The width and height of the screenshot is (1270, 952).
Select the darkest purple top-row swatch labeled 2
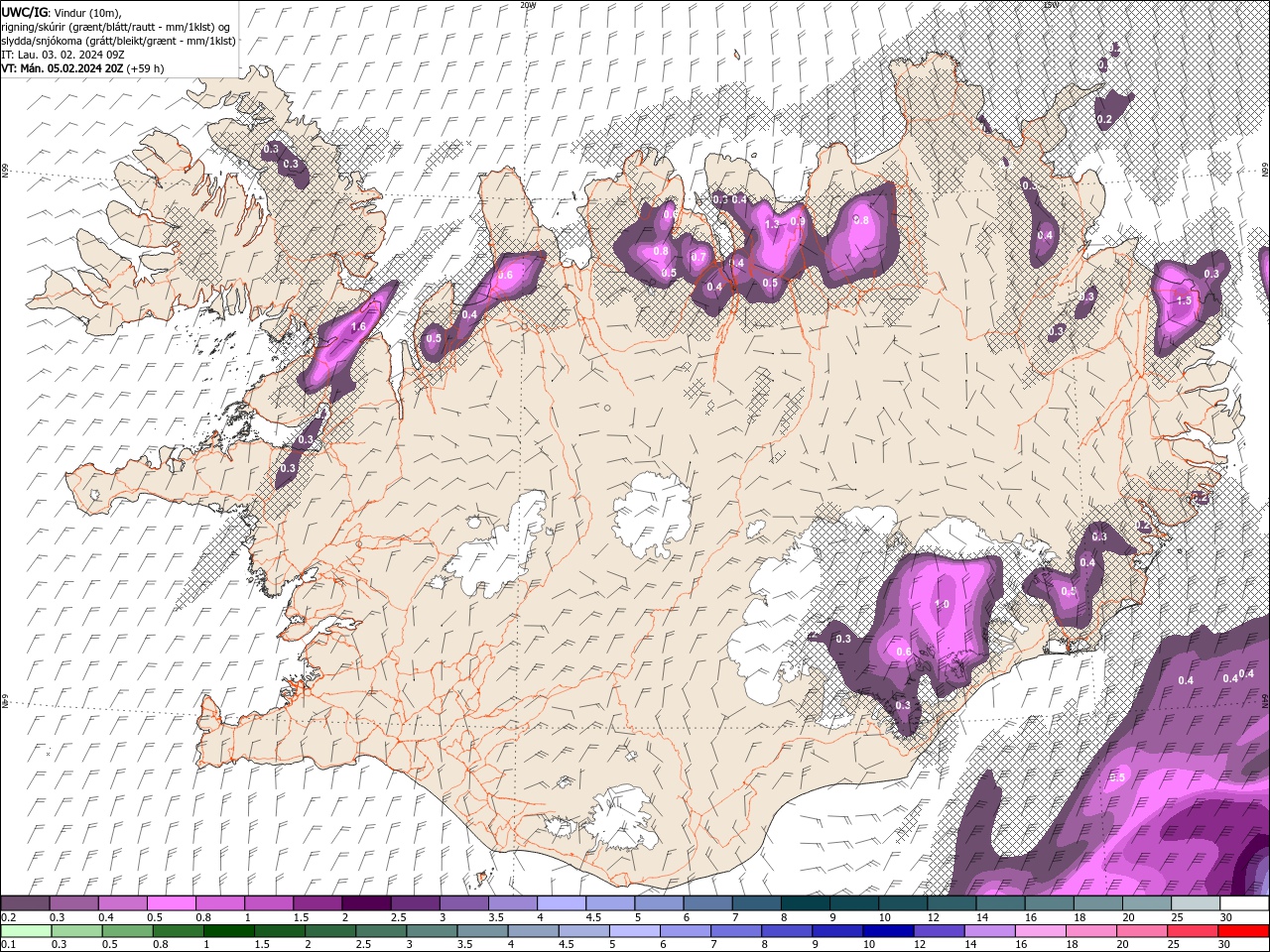366,903
